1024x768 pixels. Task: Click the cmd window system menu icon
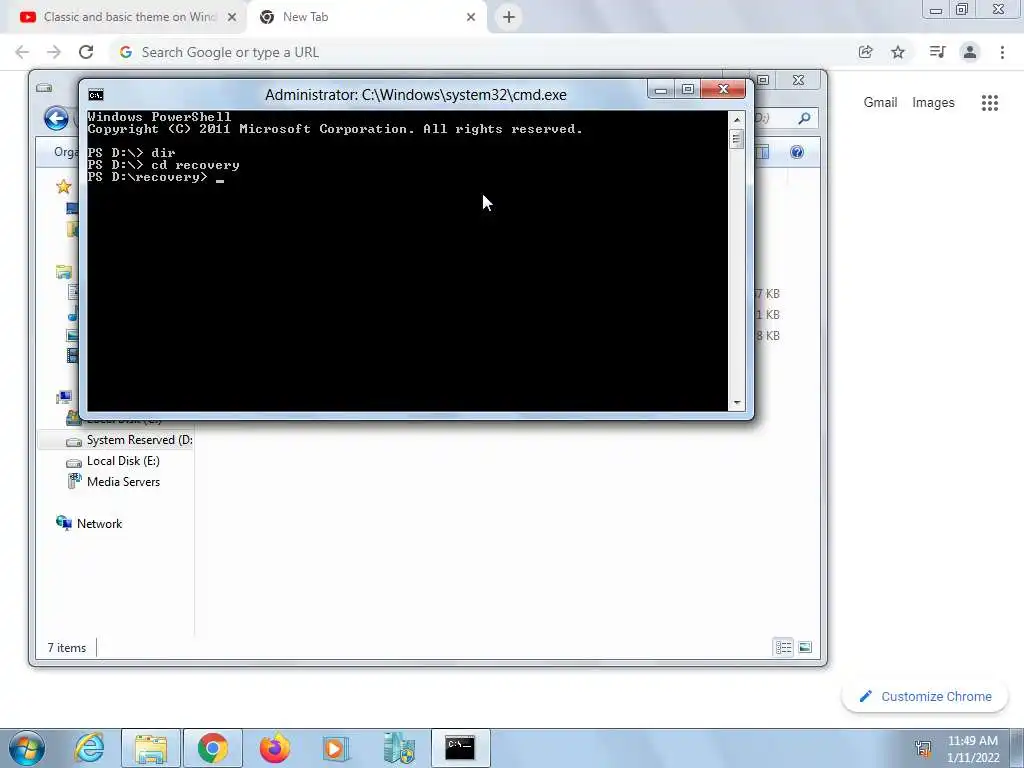point(96,95)
